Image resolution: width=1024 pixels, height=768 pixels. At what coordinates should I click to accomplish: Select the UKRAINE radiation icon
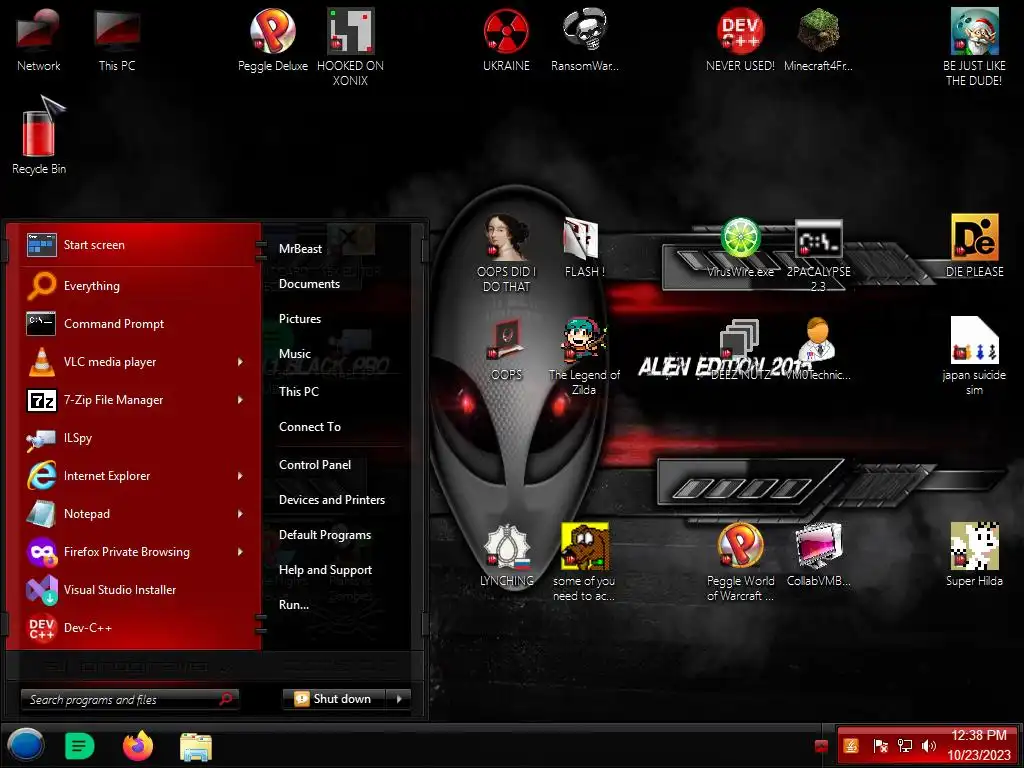506,40
